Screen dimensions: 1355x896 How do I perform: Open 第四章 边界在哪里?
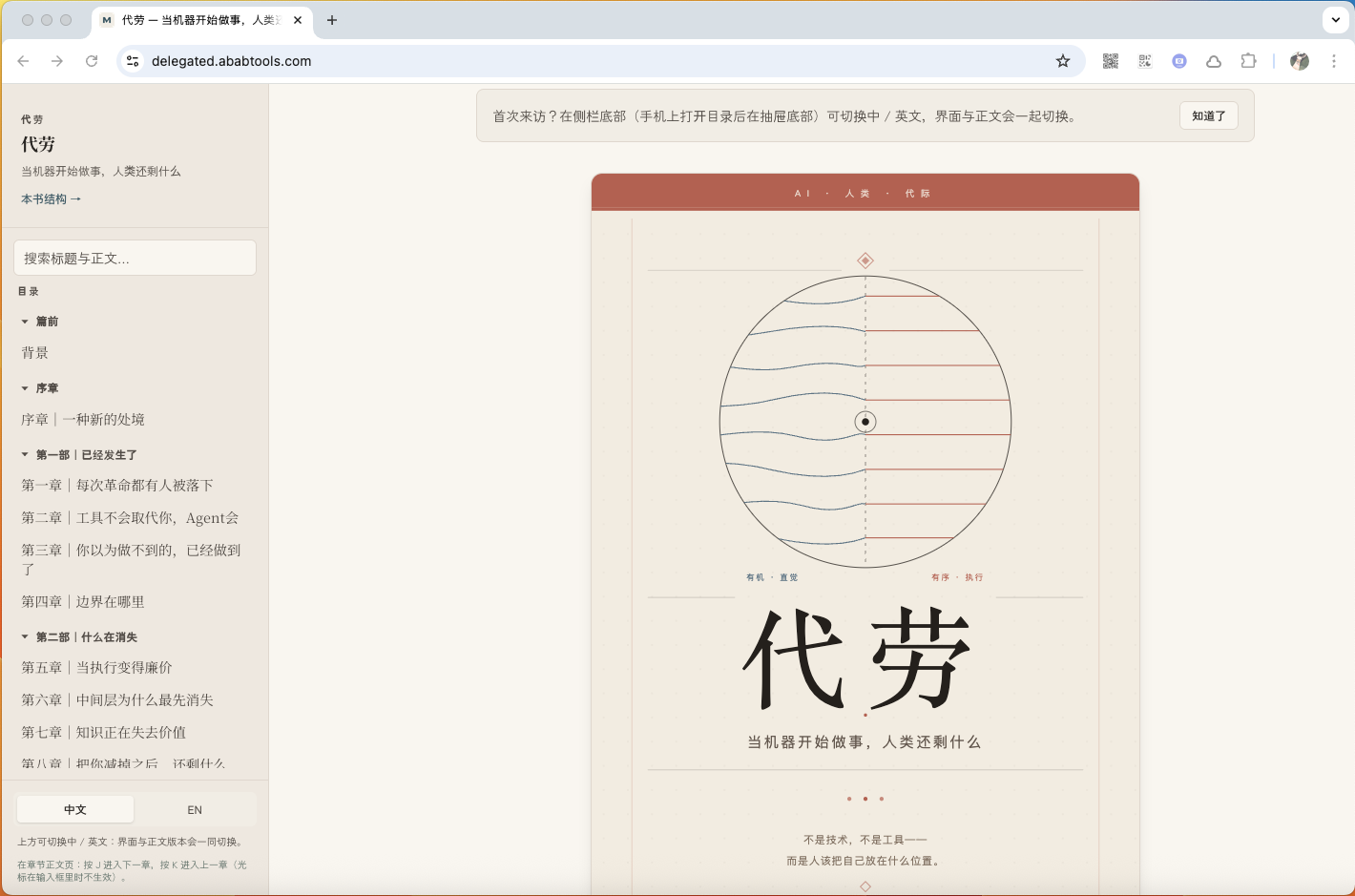[83, 602]
